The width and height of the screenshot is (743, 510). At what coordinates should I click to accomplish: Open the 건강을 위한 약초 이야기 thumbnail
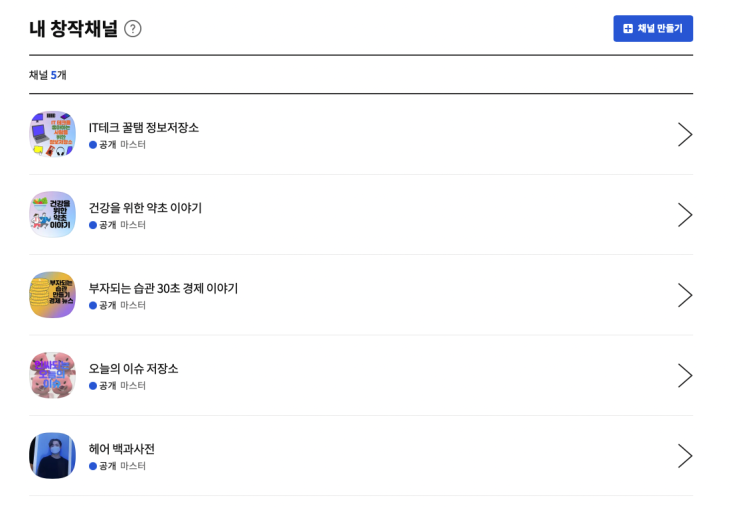pos(52,214)
